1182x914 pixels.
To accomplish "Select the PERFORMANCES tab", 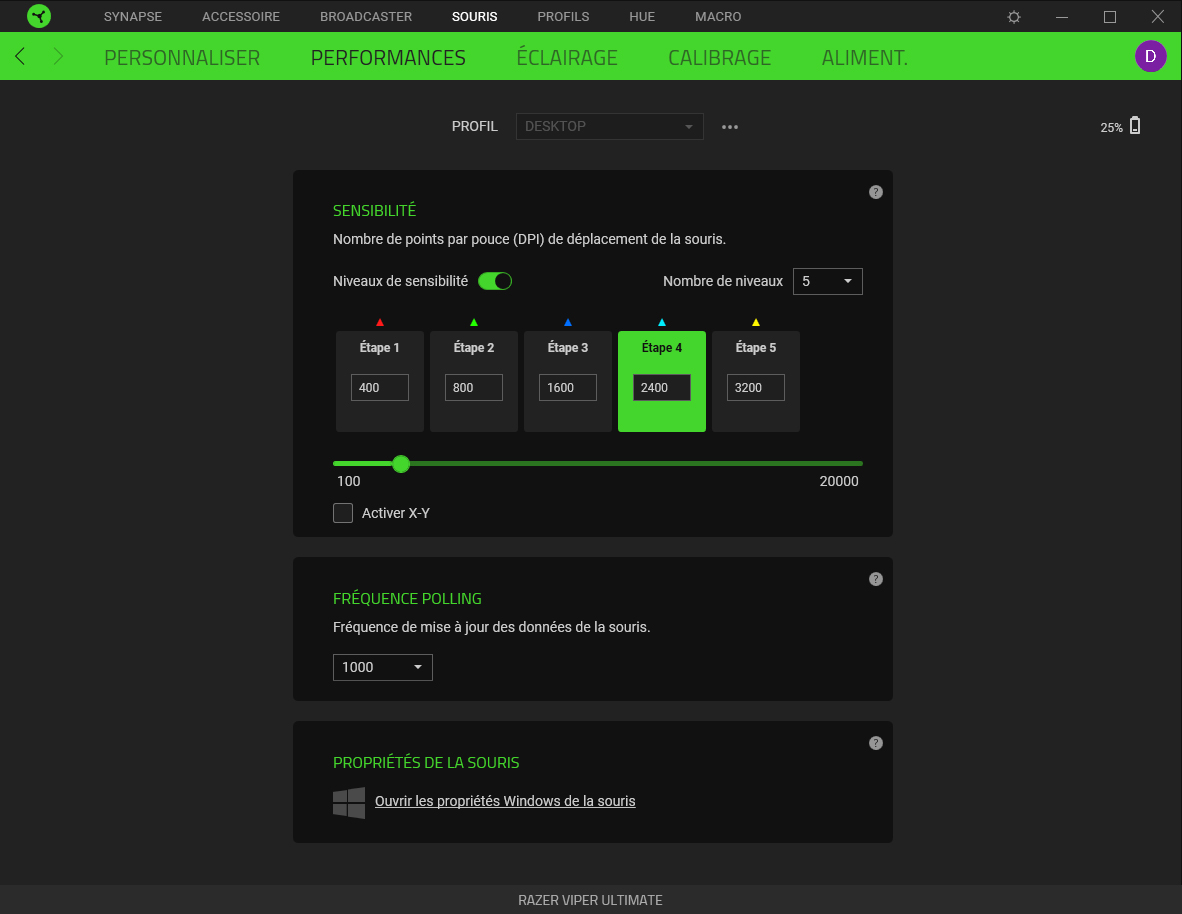I will click(x=388, y=57).
